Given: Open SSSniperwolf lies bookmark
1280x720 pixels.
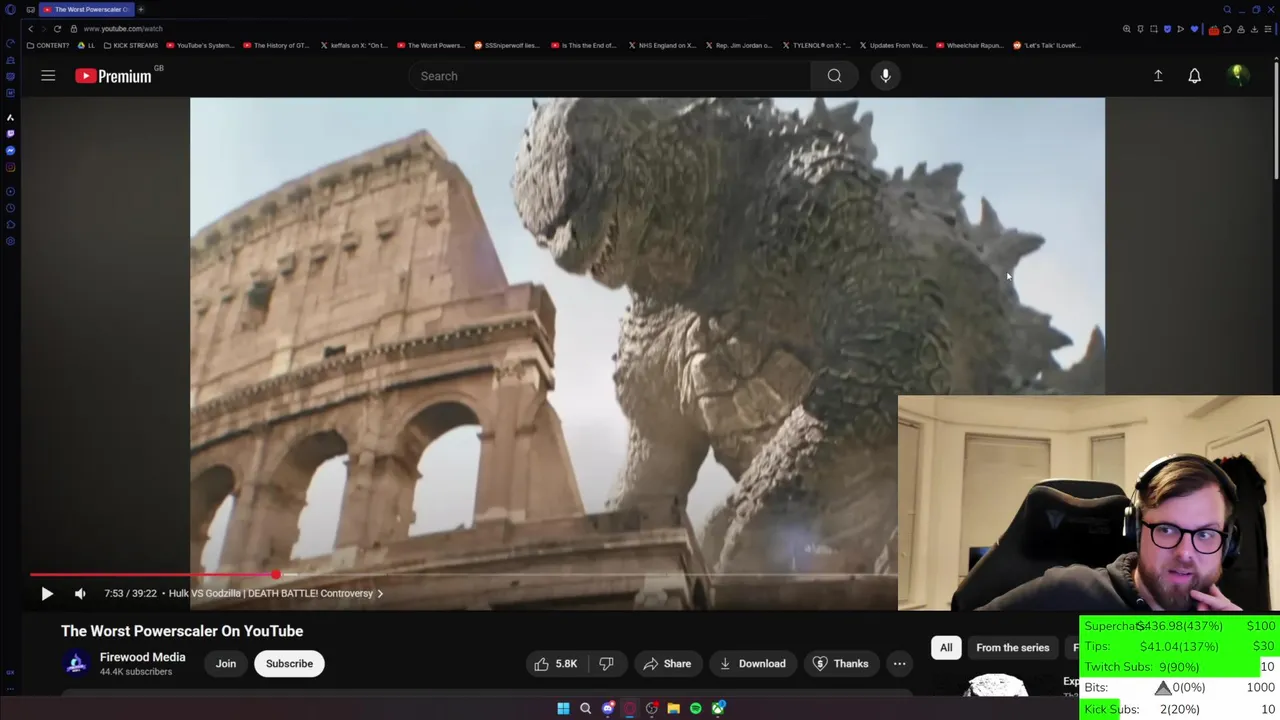Looking at the screenshot, I should point(507,45).
